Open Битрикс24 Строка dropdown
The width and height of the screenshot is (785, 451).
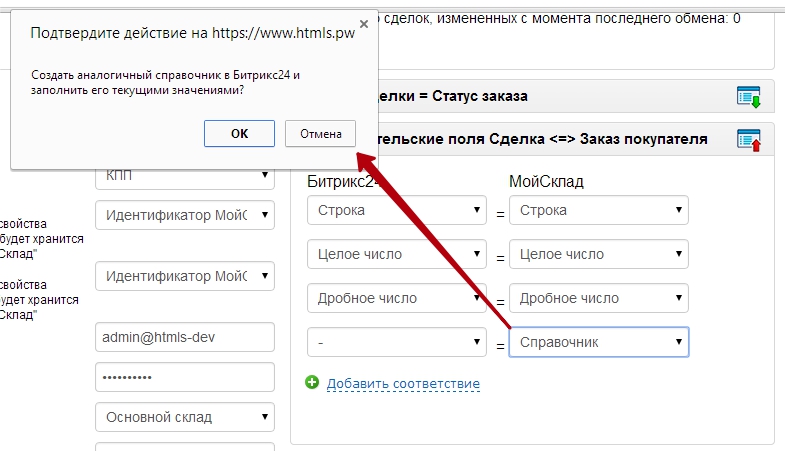(x=397, y=211)
